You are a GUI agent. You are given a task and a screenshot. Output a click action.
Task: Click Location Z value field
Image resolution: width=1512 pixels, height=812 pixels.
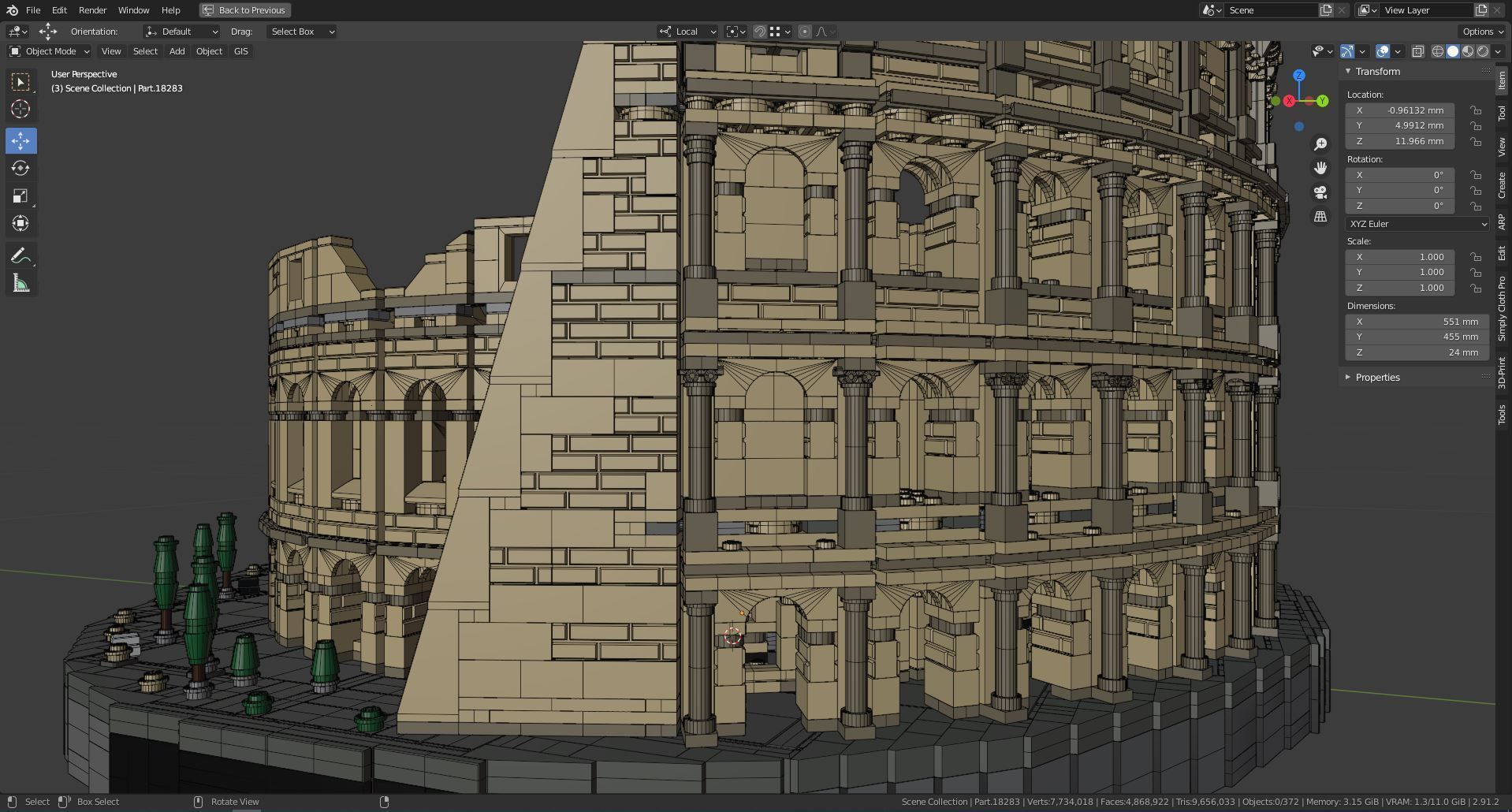coord(1400,141)
